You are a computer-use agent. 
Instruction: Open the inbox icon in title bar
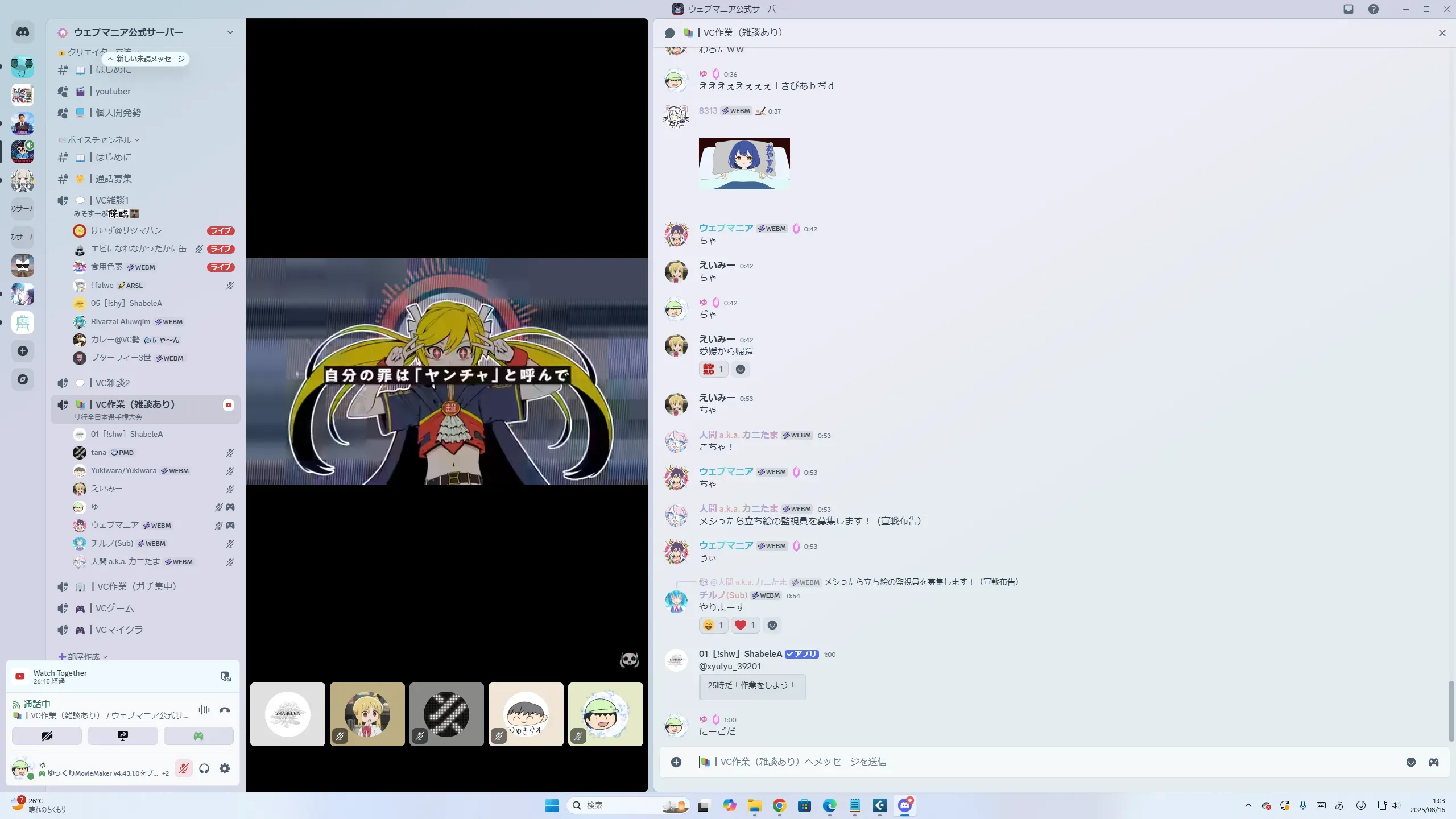click(x=1349, y=9)
